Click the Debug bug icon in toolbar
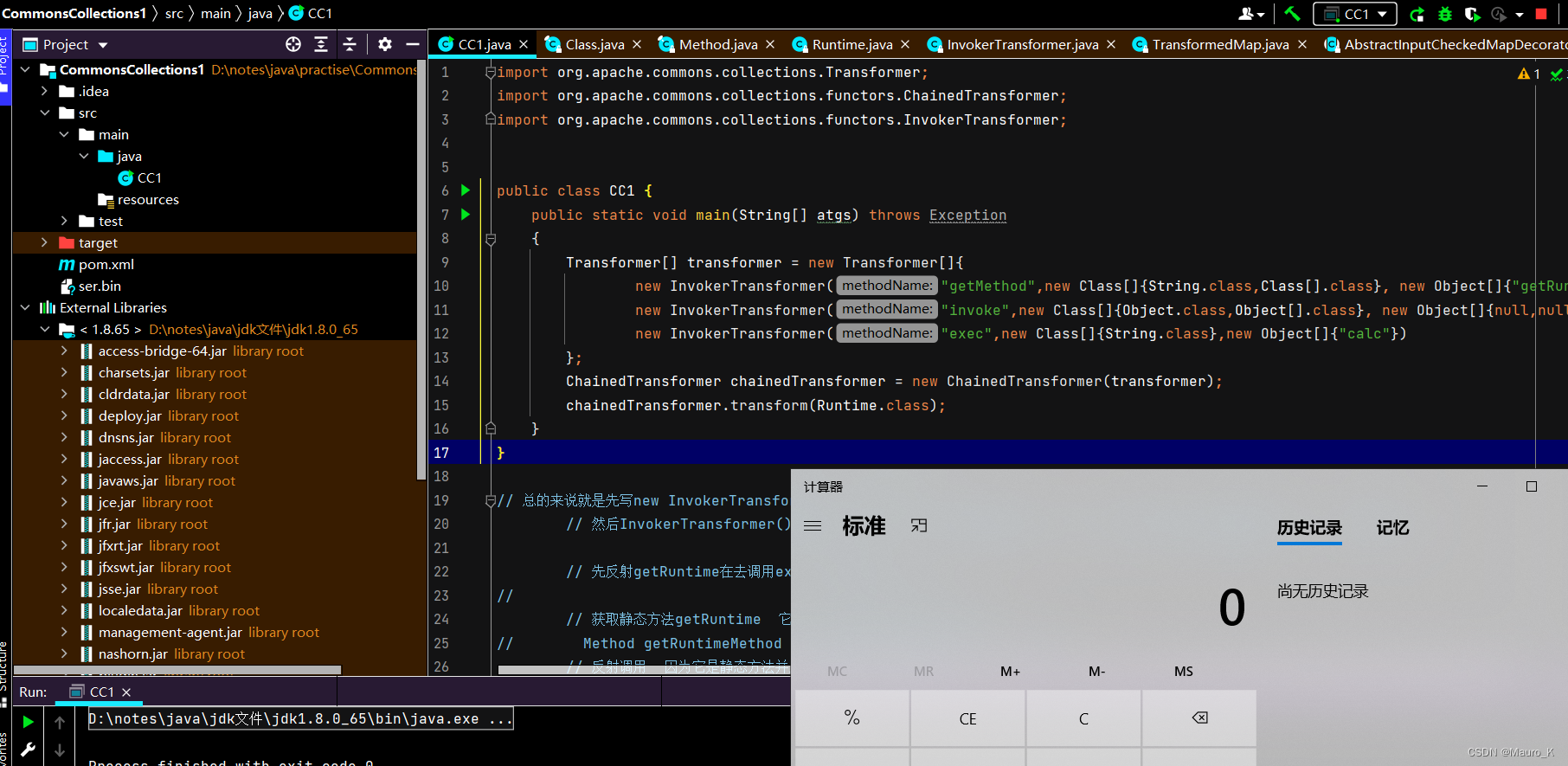The image size is (1568, 766). click(x=1444, y=14)
